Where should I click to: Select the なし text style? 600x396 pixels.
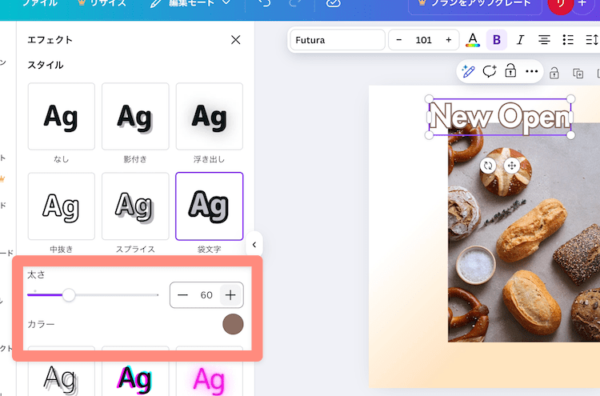pos(61,116)
